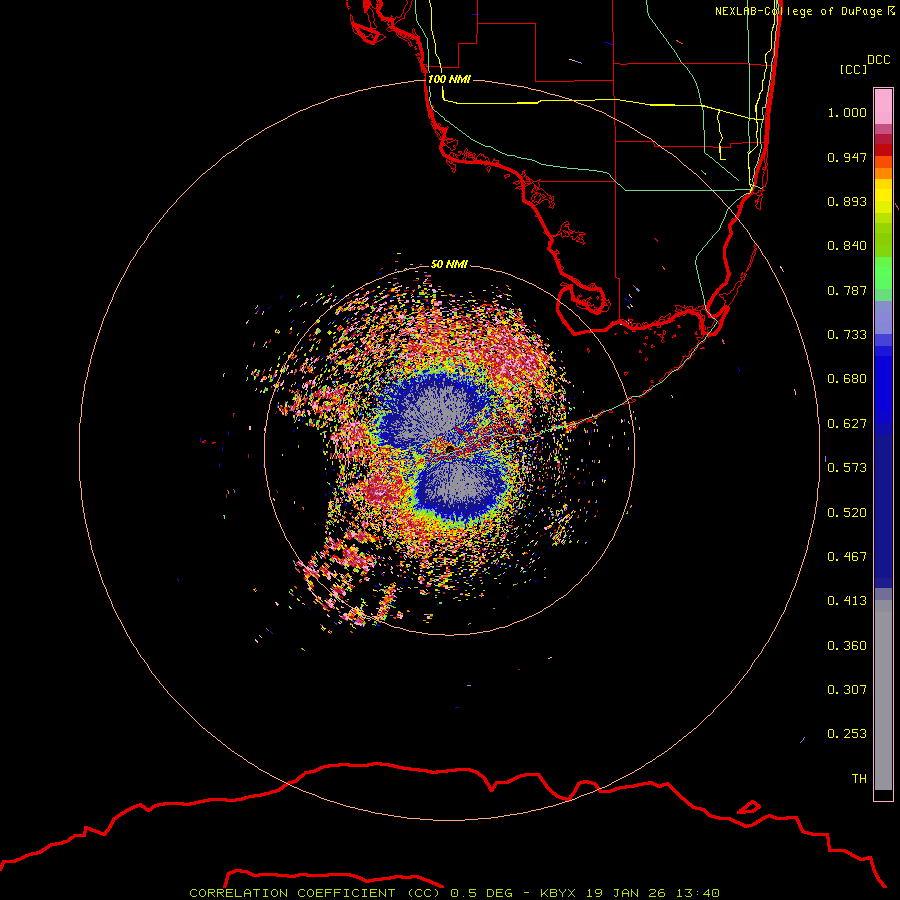900x900 pixels.
Task: Click the 19 JAN 26 date in the caption
Action: click(x=625, y=893)
